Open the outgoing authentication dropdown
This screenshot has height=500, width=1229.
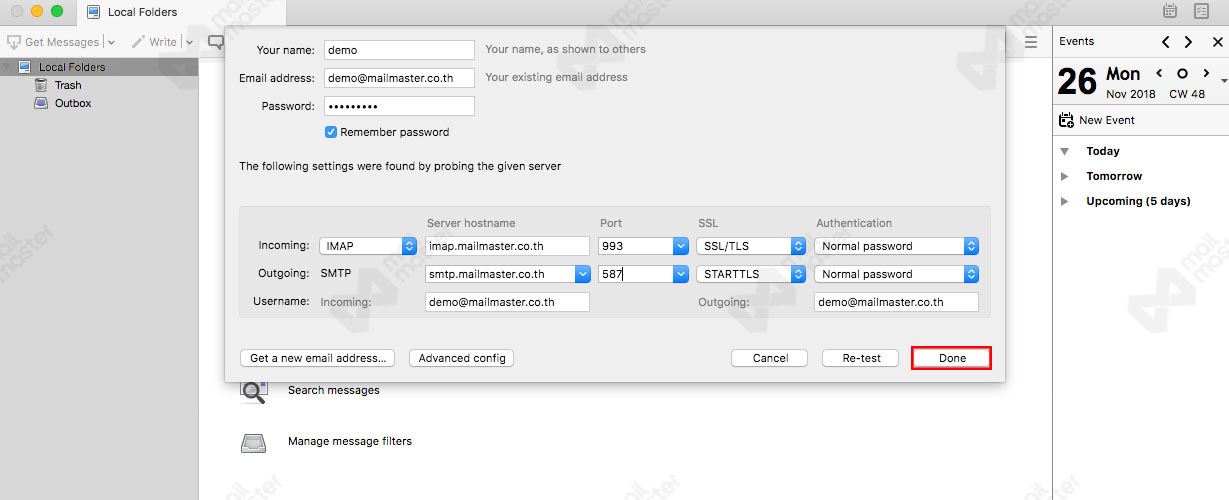click(896, 274)
